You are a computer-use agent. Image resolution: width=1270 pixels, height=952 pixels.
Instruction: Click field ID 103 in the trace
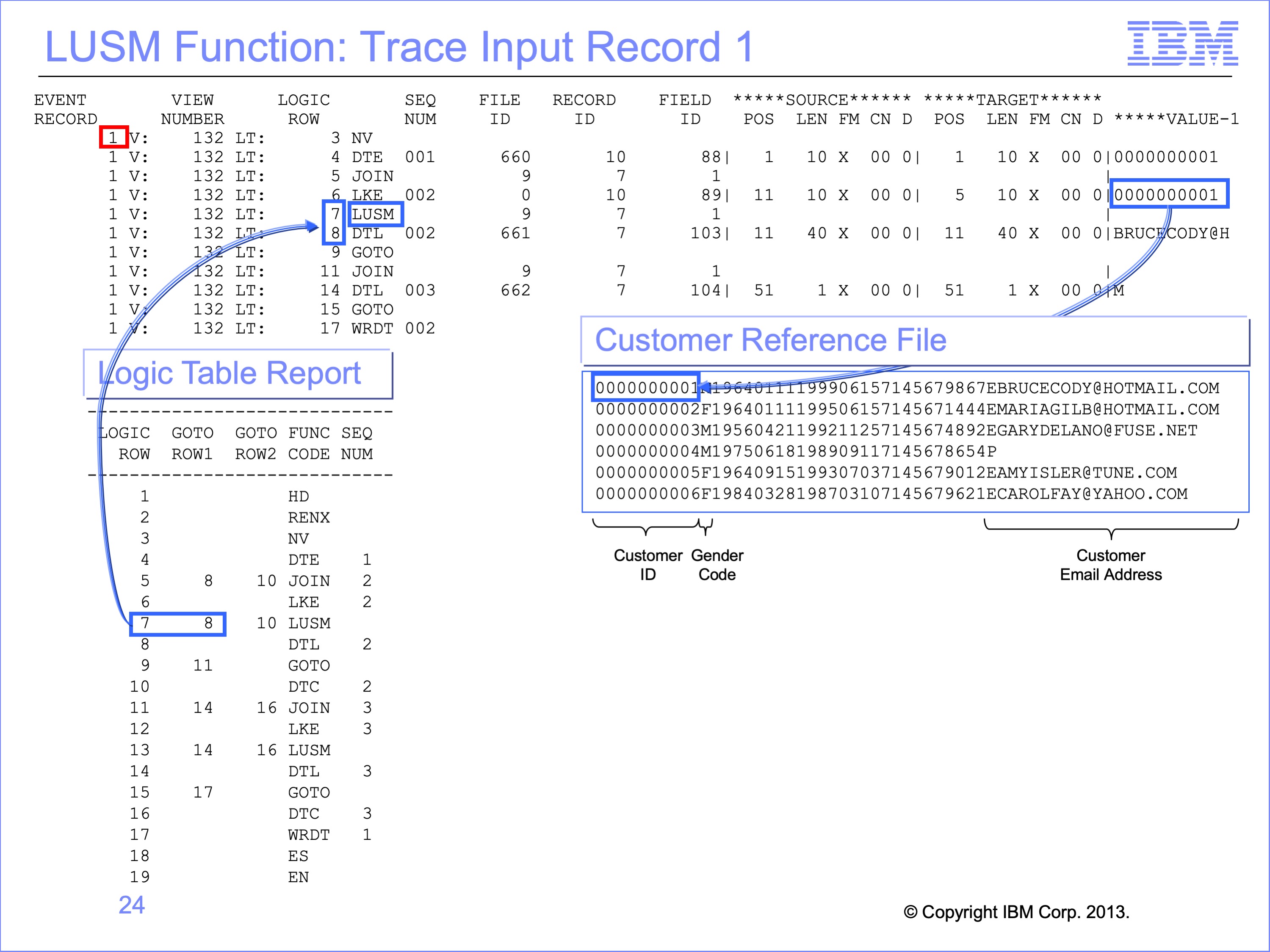coord(706,234)
